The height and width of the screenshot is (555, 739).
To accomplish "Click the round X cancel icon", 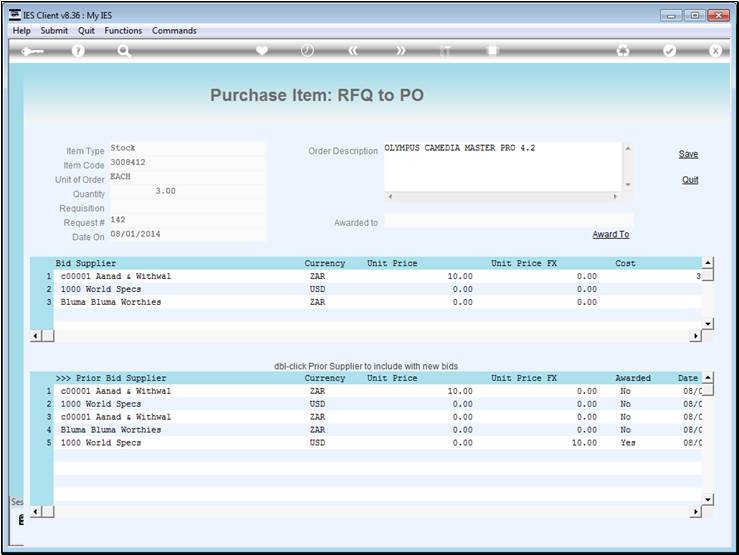I will coord(715,50).
